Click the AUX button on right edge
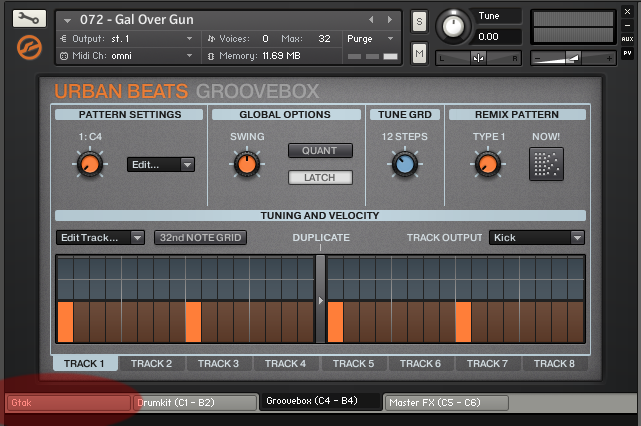The width and height of the screenshot is (641, 426). point(627,39)
